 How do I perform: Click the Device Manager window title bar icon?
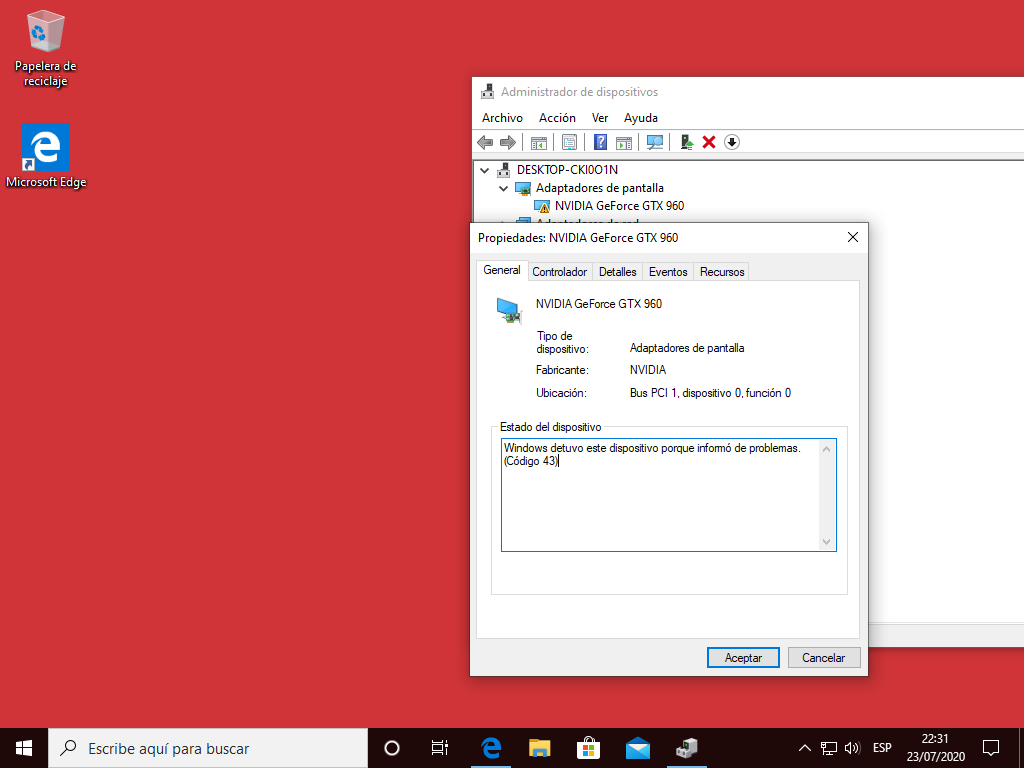click(x=487, y=91)
